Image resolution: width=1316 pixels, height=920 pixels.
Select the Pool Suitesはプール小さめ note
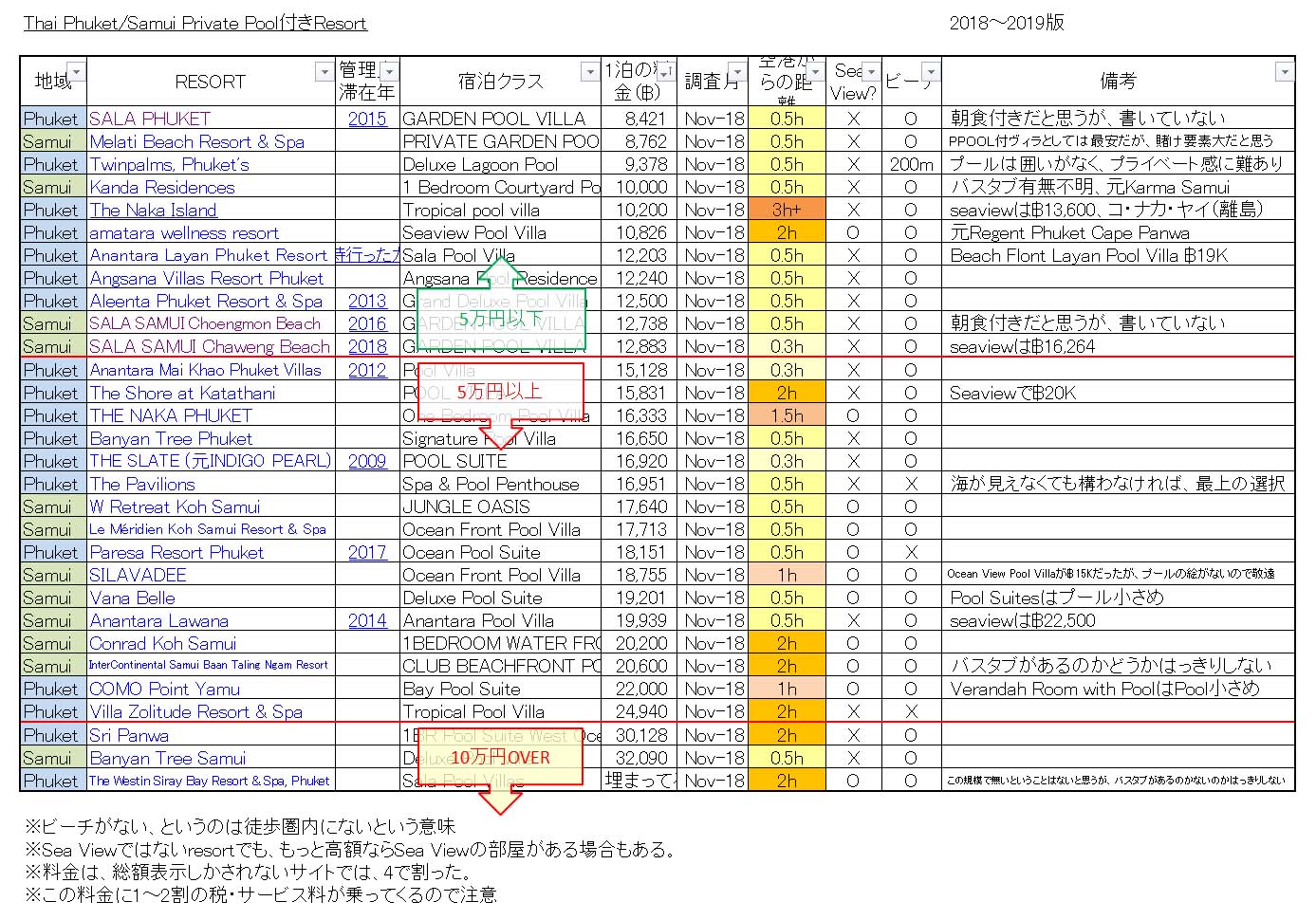coord(1118,598)
